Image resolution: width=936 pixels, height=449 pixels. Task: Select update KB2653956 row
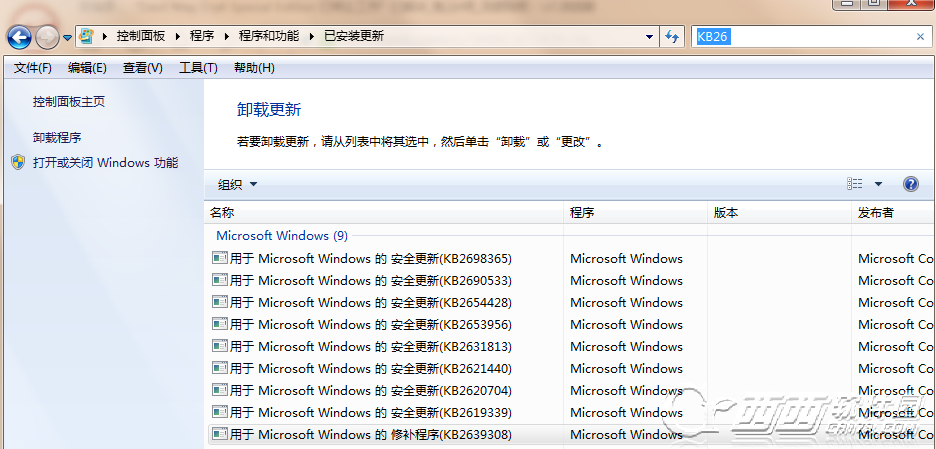pyautogui.click(x=572, y=325)
